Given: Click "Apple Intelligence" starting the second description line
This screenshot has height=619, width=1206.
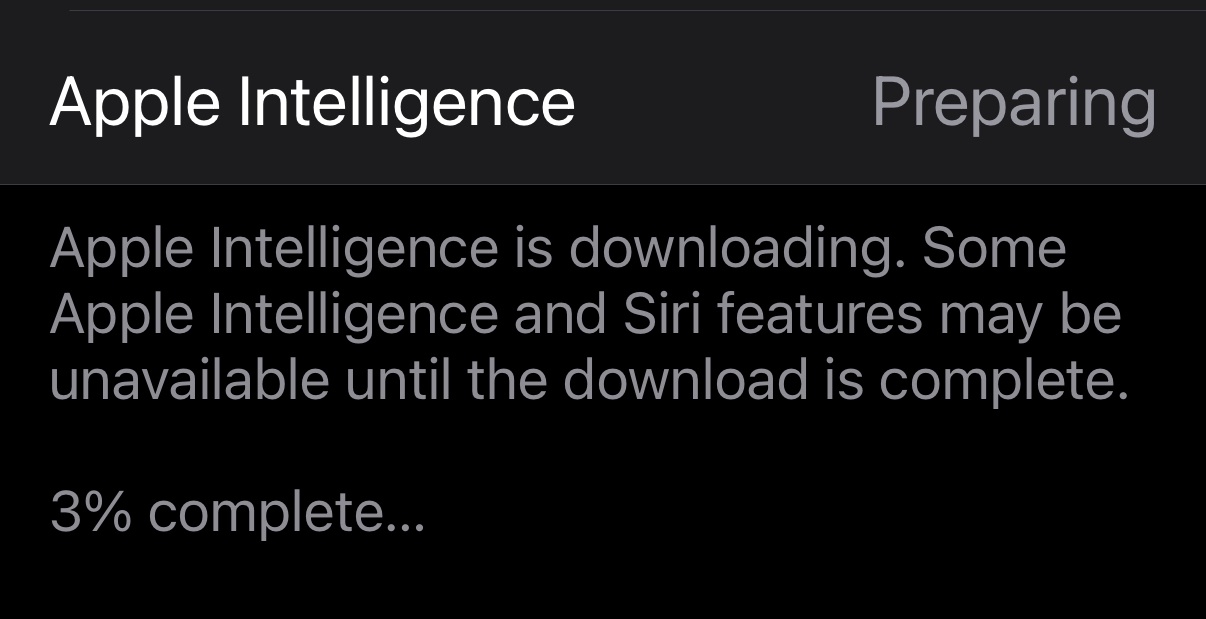Looking at the screenshot, I should tap(273, 315).
